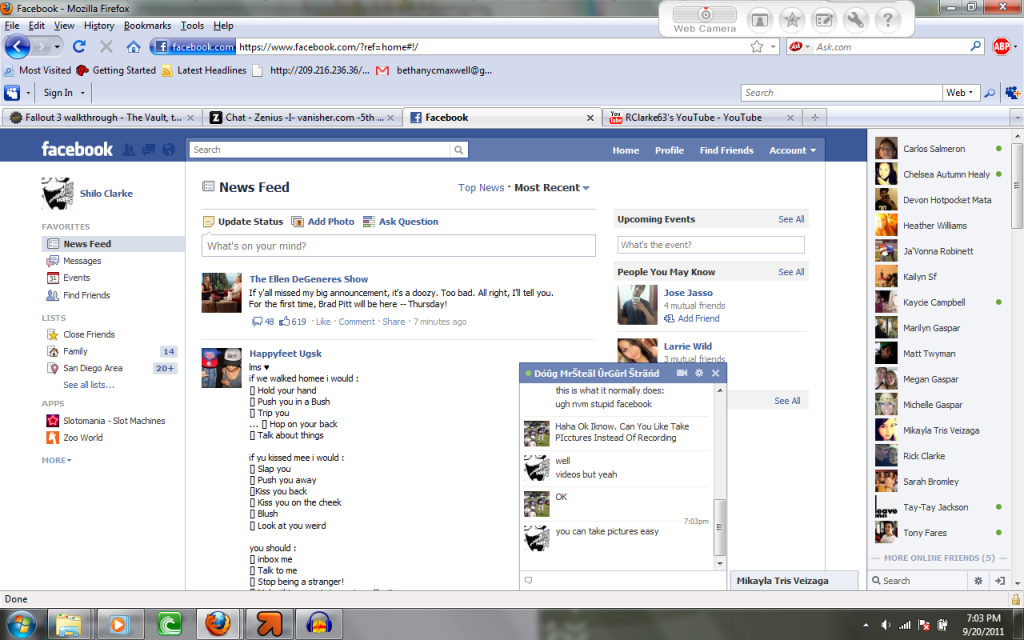Screen dimensions: 1024x640
Task: Click the What's the event input field
Action: coord(711,245)
